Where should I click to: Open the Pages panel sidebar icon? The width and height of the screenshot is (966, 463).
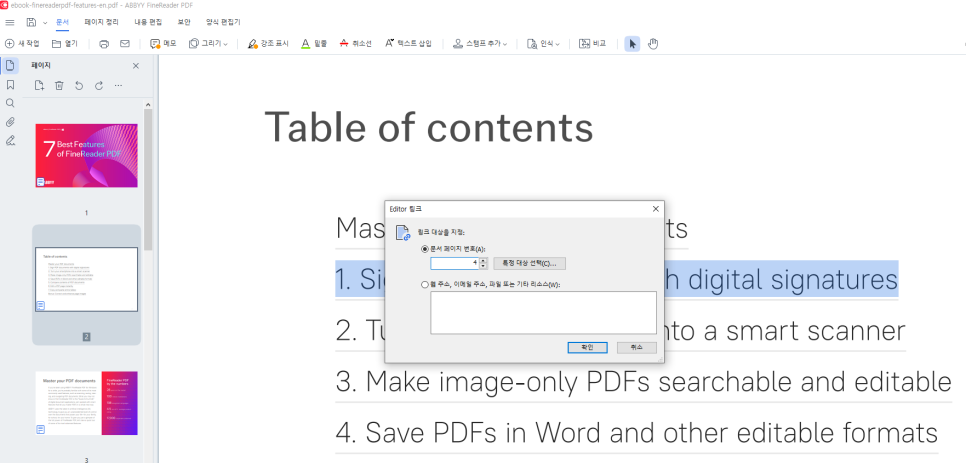pyautogui.click(x=10, y=66)
